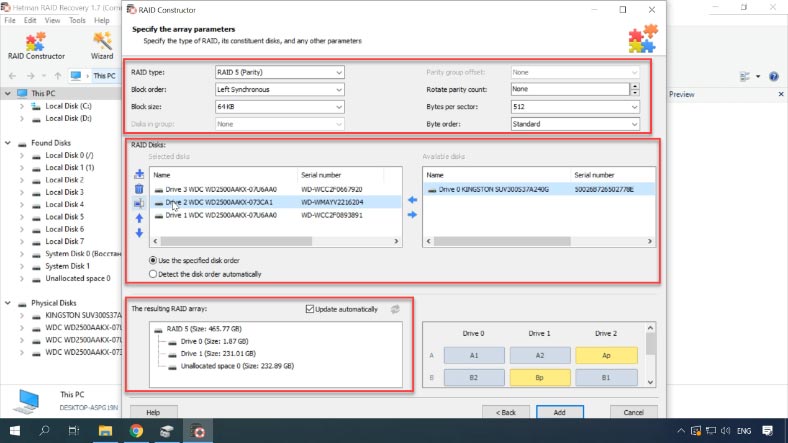Viewport: 788px width, 443px height.
Task: Select Drive 1 WDC WD2500AAKX row
Action: pyautogui.click(x=275, y=215)
